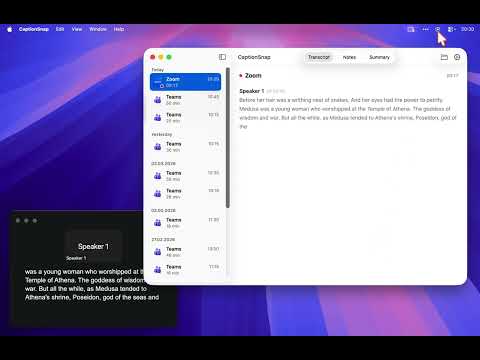480x360 pixels.
Task: Click the large Speaker 1 label in caption overlay
Action: [x=93, y=246]
